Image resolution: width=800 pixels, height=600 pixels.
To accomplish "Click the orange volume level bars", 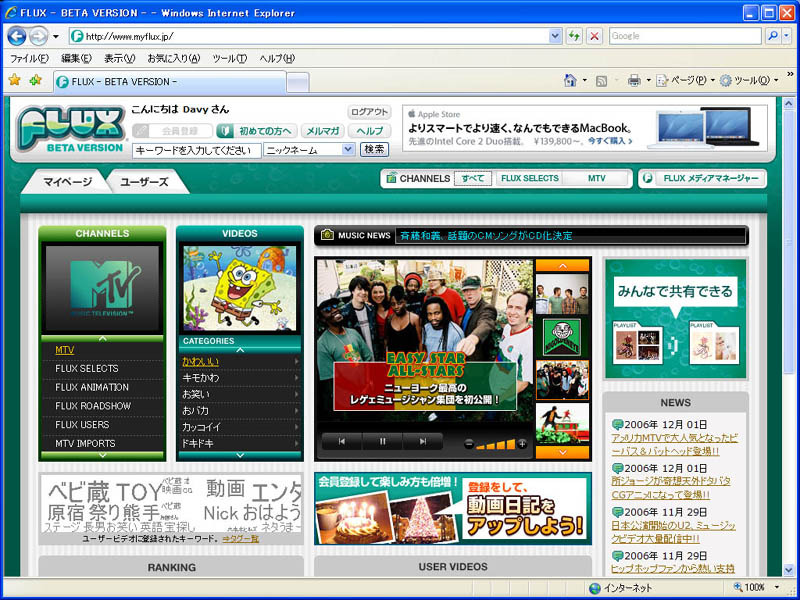I will [x=495, y=444].
